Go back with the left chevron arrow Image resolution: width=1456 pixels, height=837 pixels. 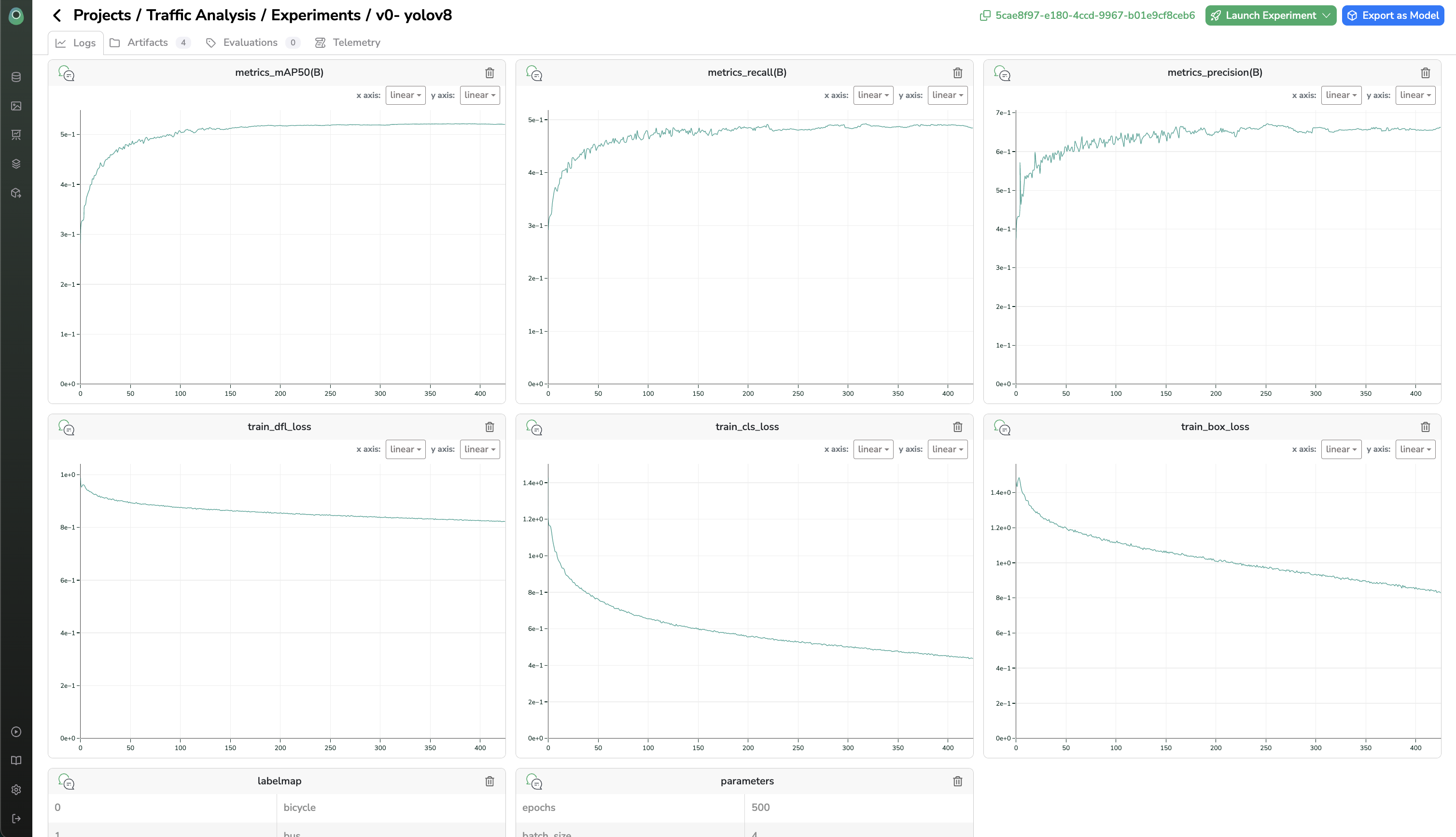click(56, 15)
